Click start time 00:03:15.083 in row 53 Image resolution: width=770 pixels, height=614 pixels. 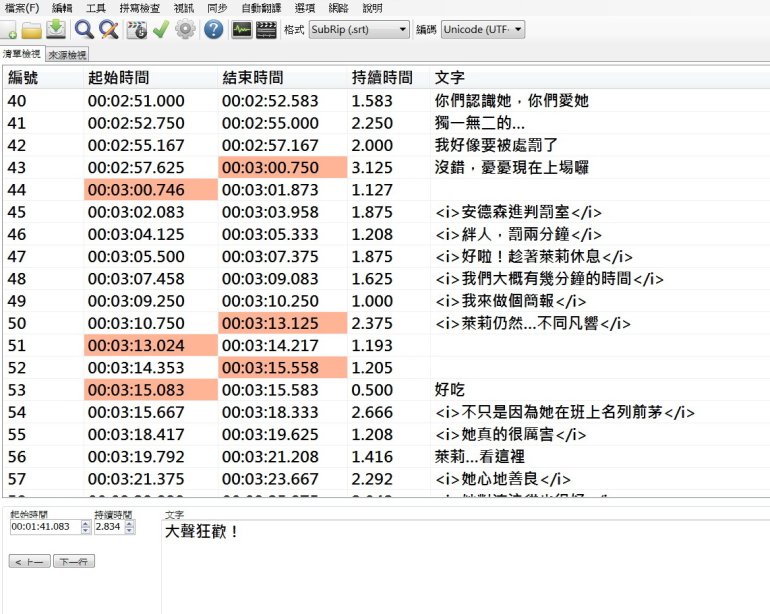click(x=151, y=390)
